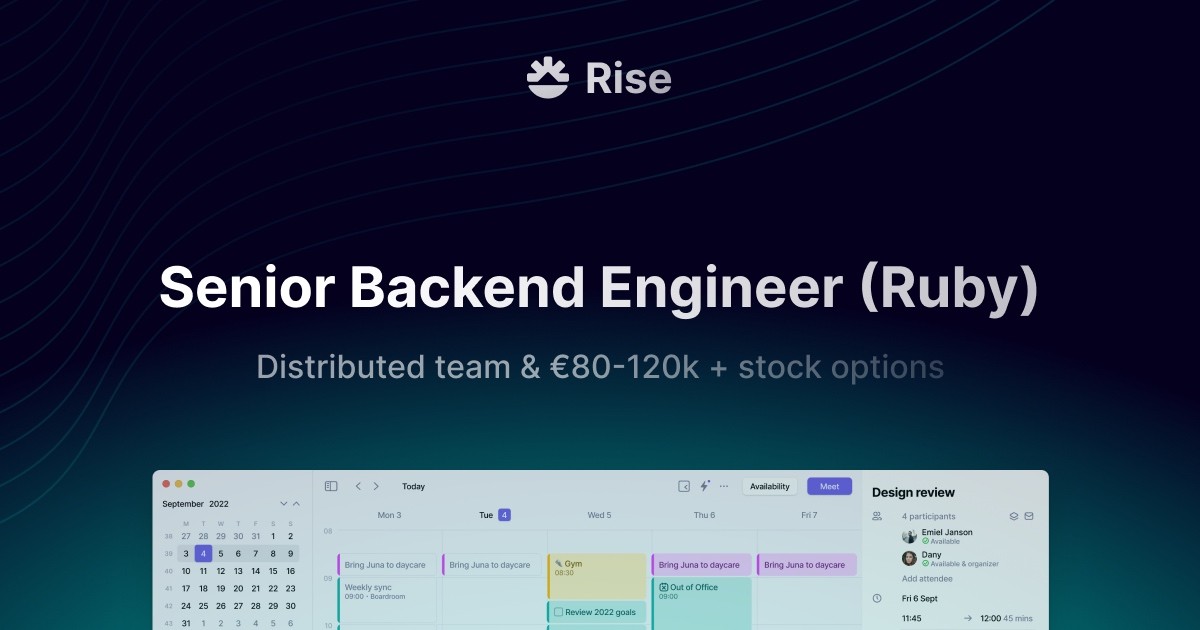Viewport: 1200px width, 630px height.
Task: Jump to Today
Action: click(x=414, y=486)
